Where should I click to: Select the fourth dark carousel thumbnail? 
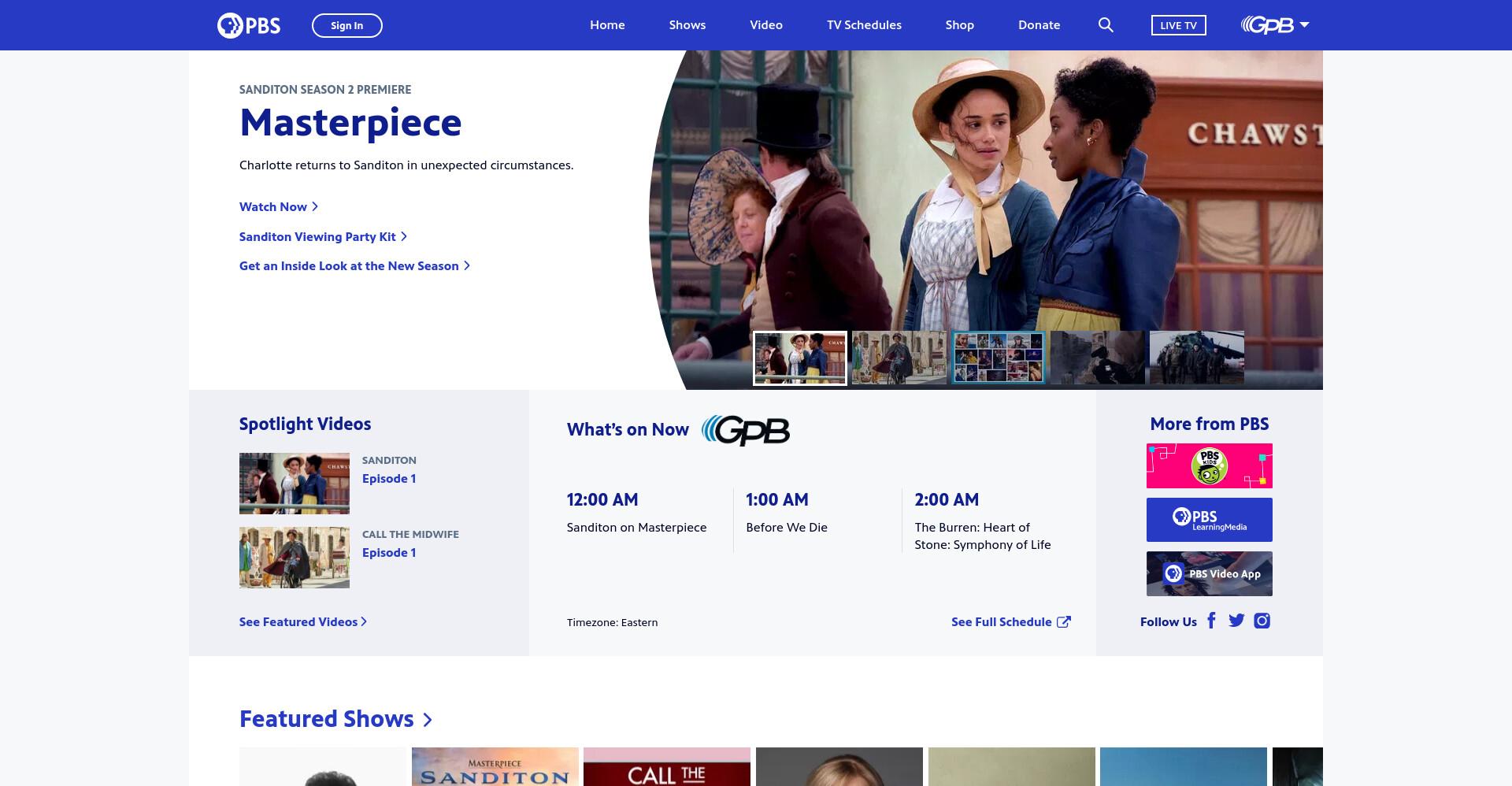(1098, 358)
